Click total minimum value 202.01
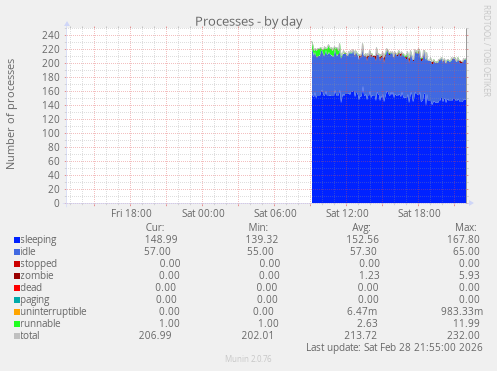Image resolution: width=497 pixels, height=371 pixels. tap(258, 335)
